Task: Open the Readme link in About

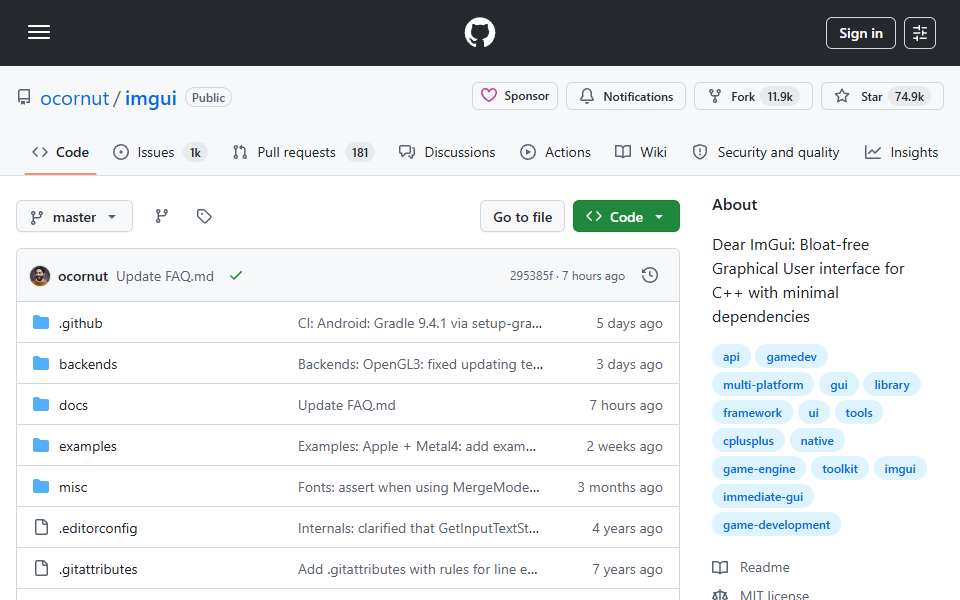Action: pos(751,568)
